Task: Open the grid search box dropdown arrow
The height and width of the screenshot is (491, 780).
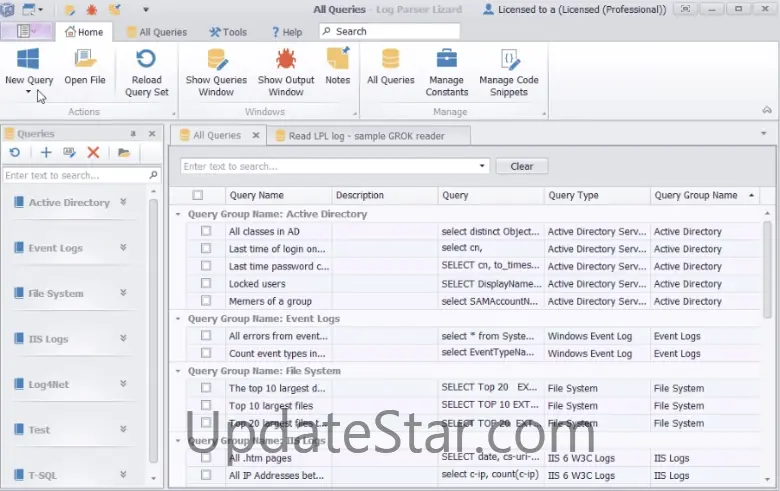Action: click(x=482, y=166)
